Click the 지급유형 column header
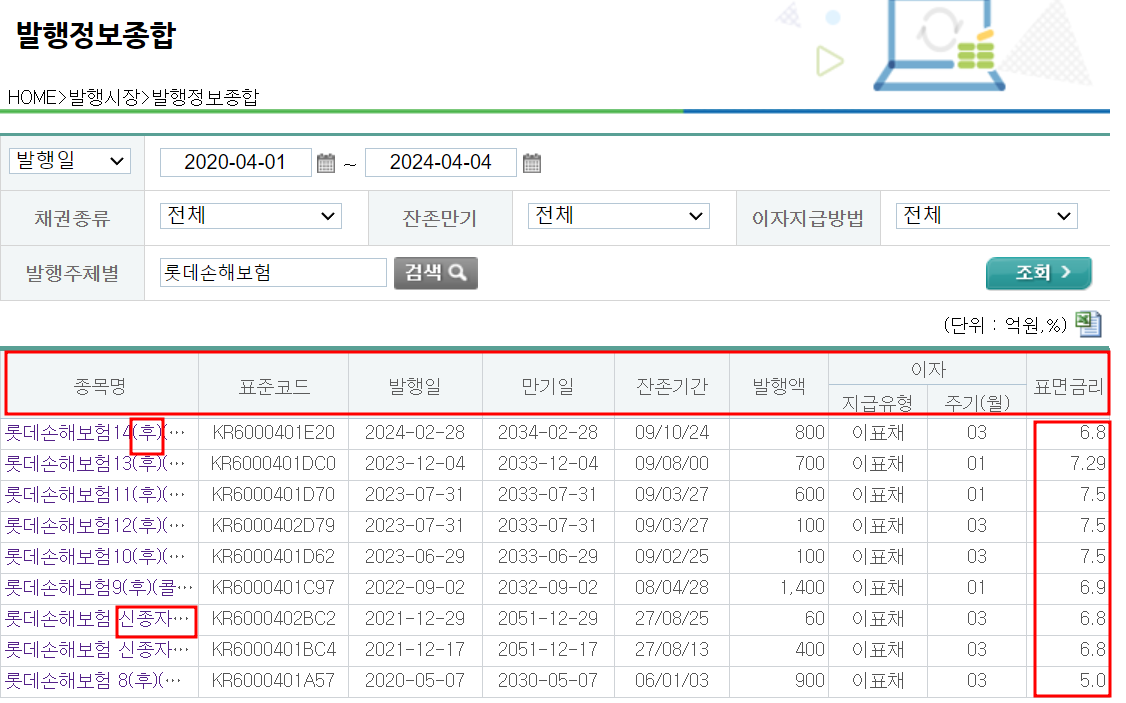The width and height of the screenshot is (1126, 703). click(878, 401)
